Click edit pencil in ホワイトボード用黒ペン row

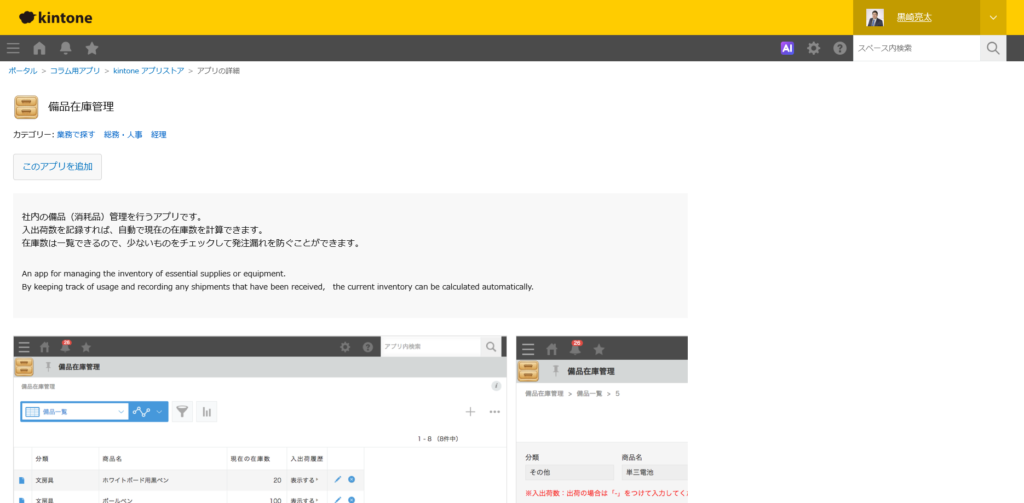click(x=338, y=479)
